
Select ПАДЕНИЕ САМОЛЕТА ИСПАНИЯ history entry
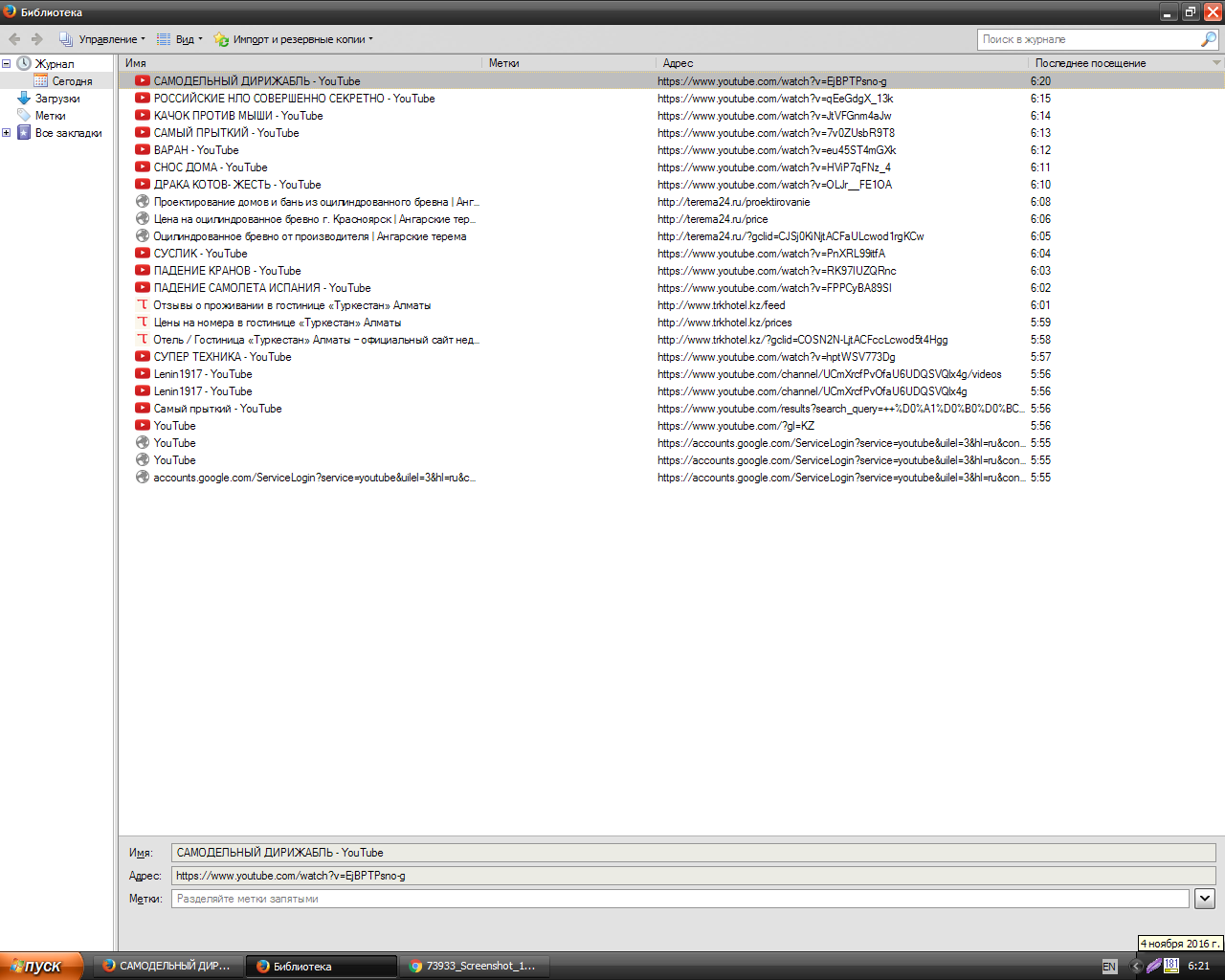point(671,288)
